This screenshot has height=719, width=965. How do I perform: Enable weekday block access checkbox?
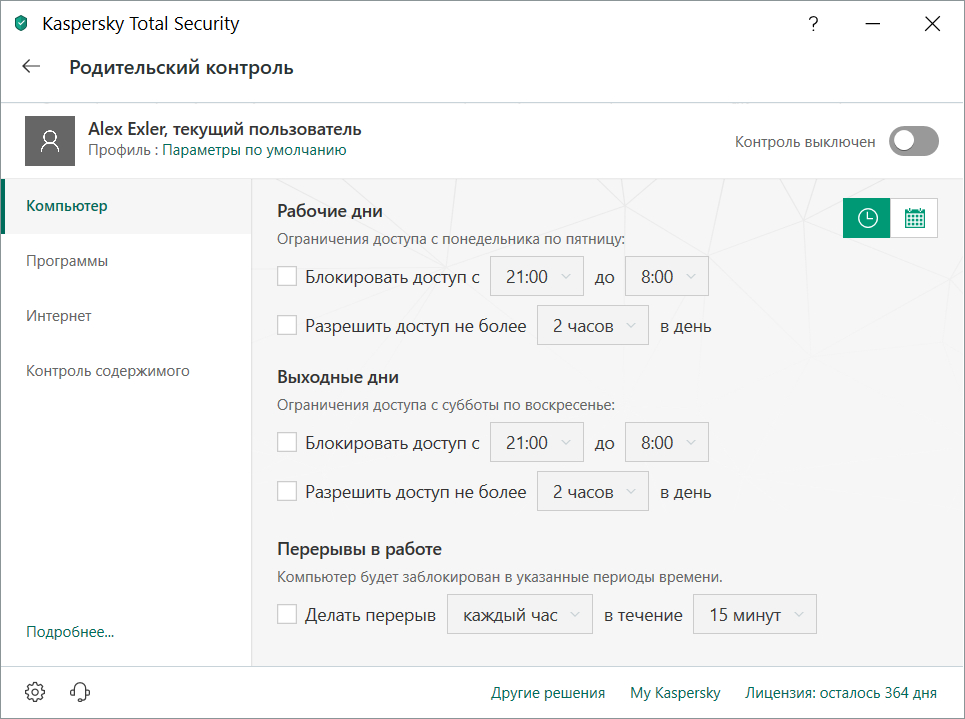coord(287,277)
